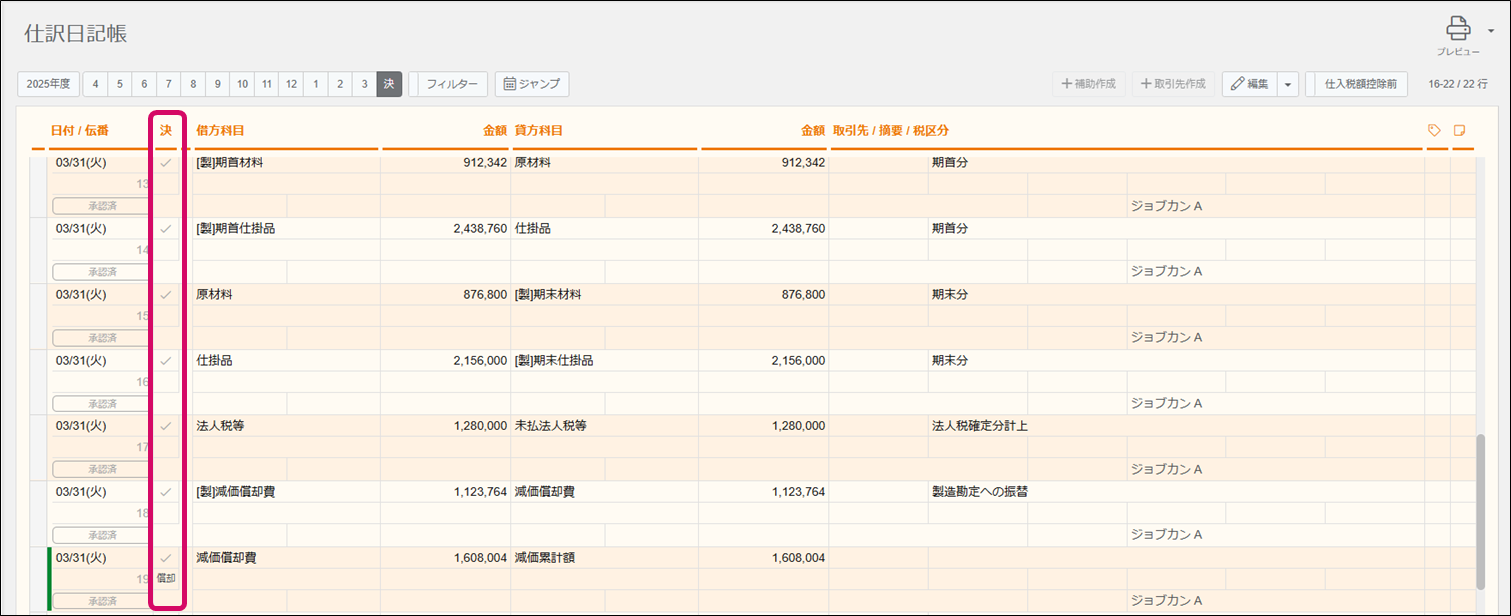Click the 償却 label on entry 19

[x=166, y=579]
